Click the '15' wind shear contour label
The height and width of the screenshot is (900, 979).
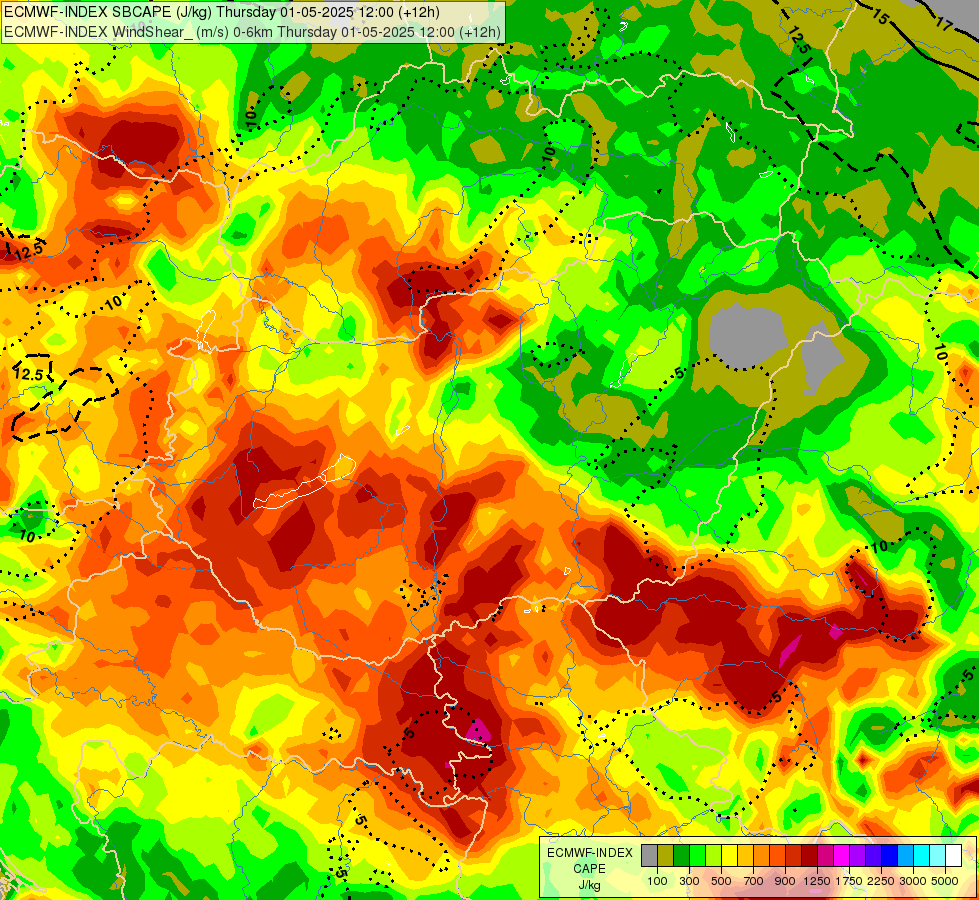coord(879,17)
